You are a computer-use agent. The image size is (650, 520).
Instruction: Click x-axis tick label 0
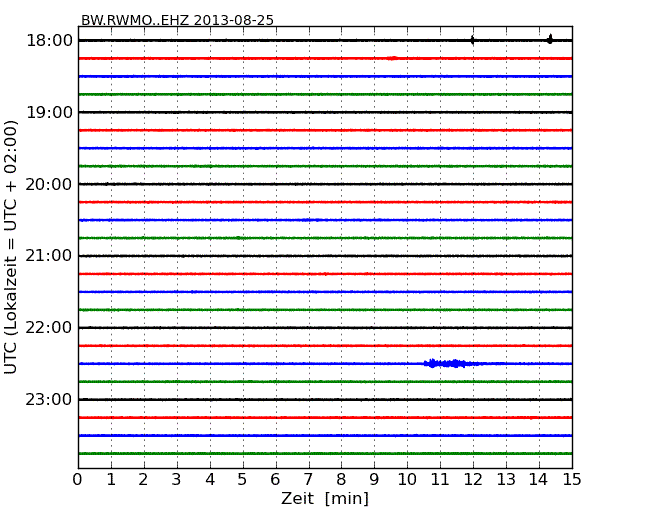78,480
